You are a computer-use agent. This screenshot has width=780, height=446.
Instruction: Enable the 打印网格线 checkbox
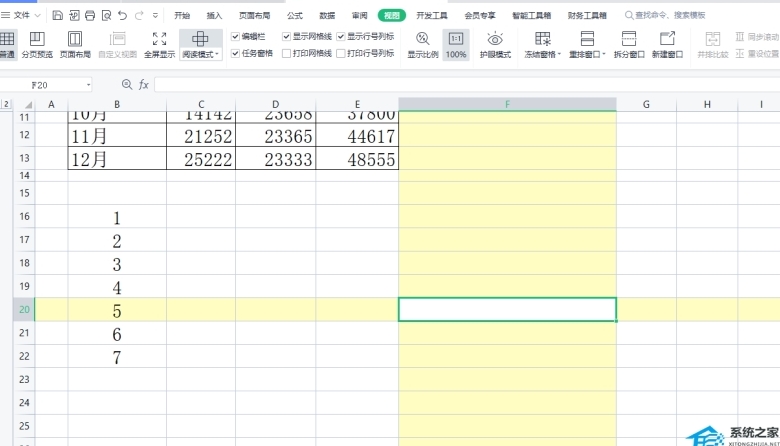point(286,53)
